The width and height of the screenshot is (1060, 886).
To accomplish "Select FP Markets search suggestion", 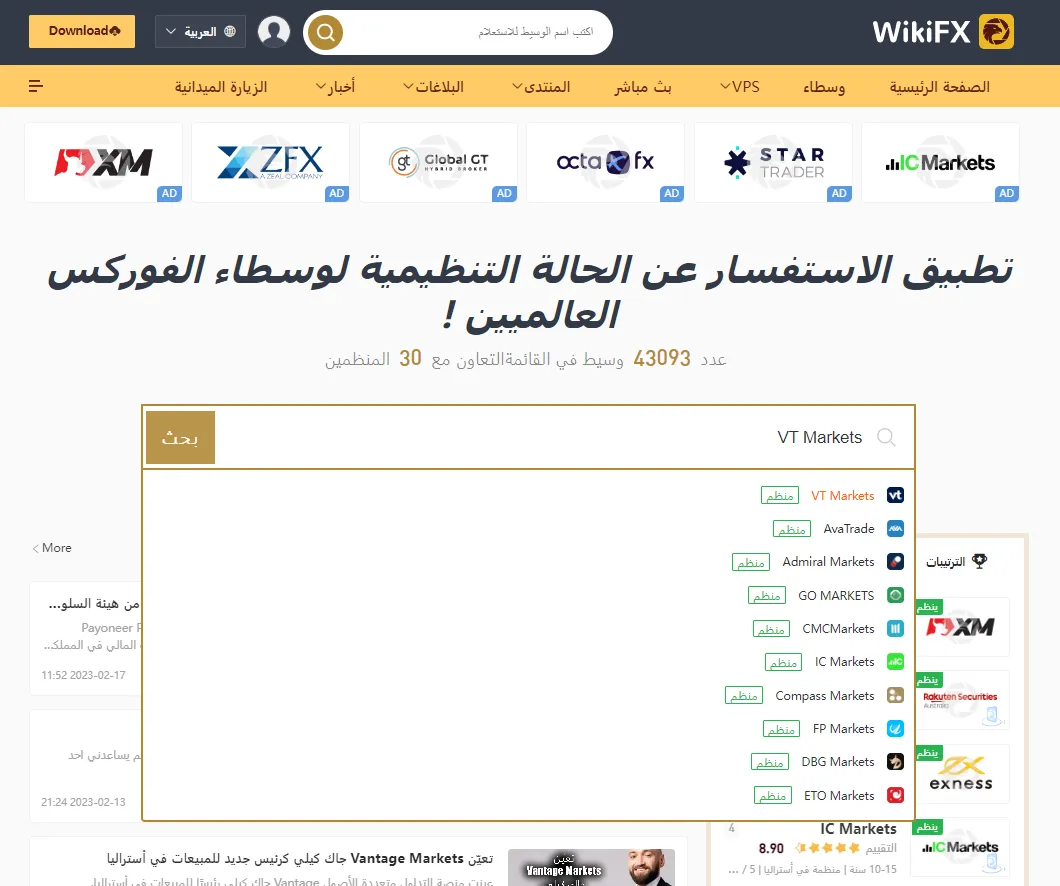I will [x=844, y=729].
